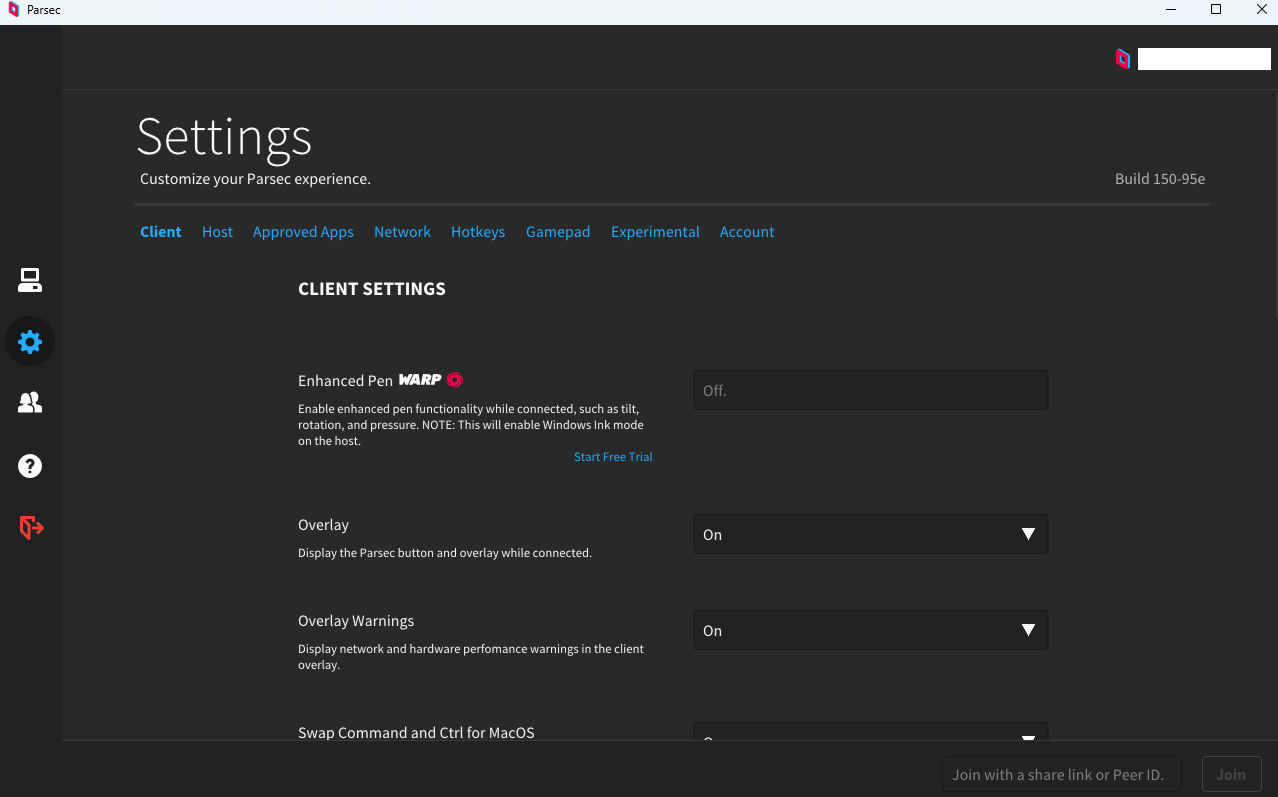The height and width of the screenshot is (797, 1278).
Task: Click the Build 150-95e text
Action: (x=1160, y=179)
